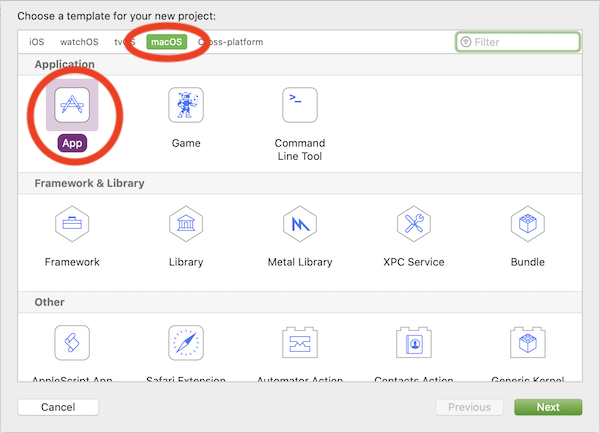Click the Metal Library label
The image size is (600, 433).
click(300, 262)
